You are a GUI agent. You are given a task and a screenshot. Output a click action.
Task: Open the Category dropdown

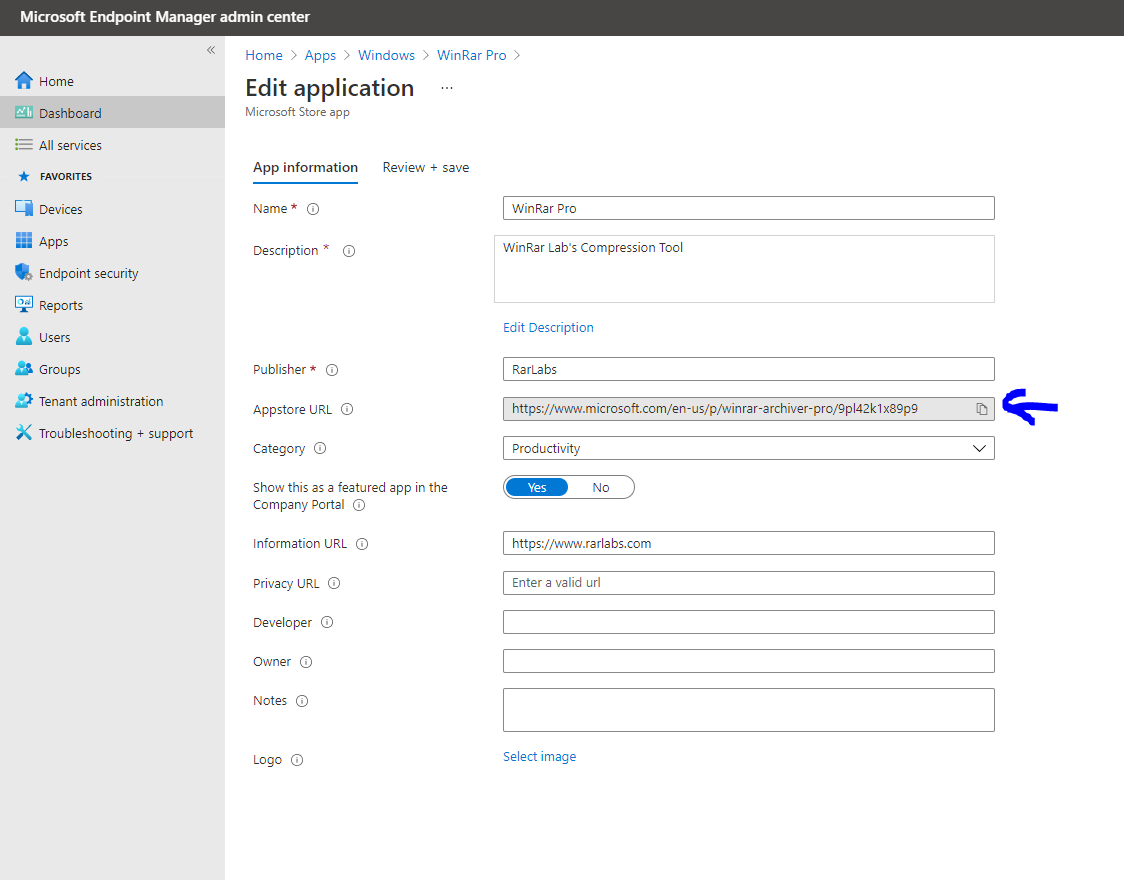coord(748,448)
